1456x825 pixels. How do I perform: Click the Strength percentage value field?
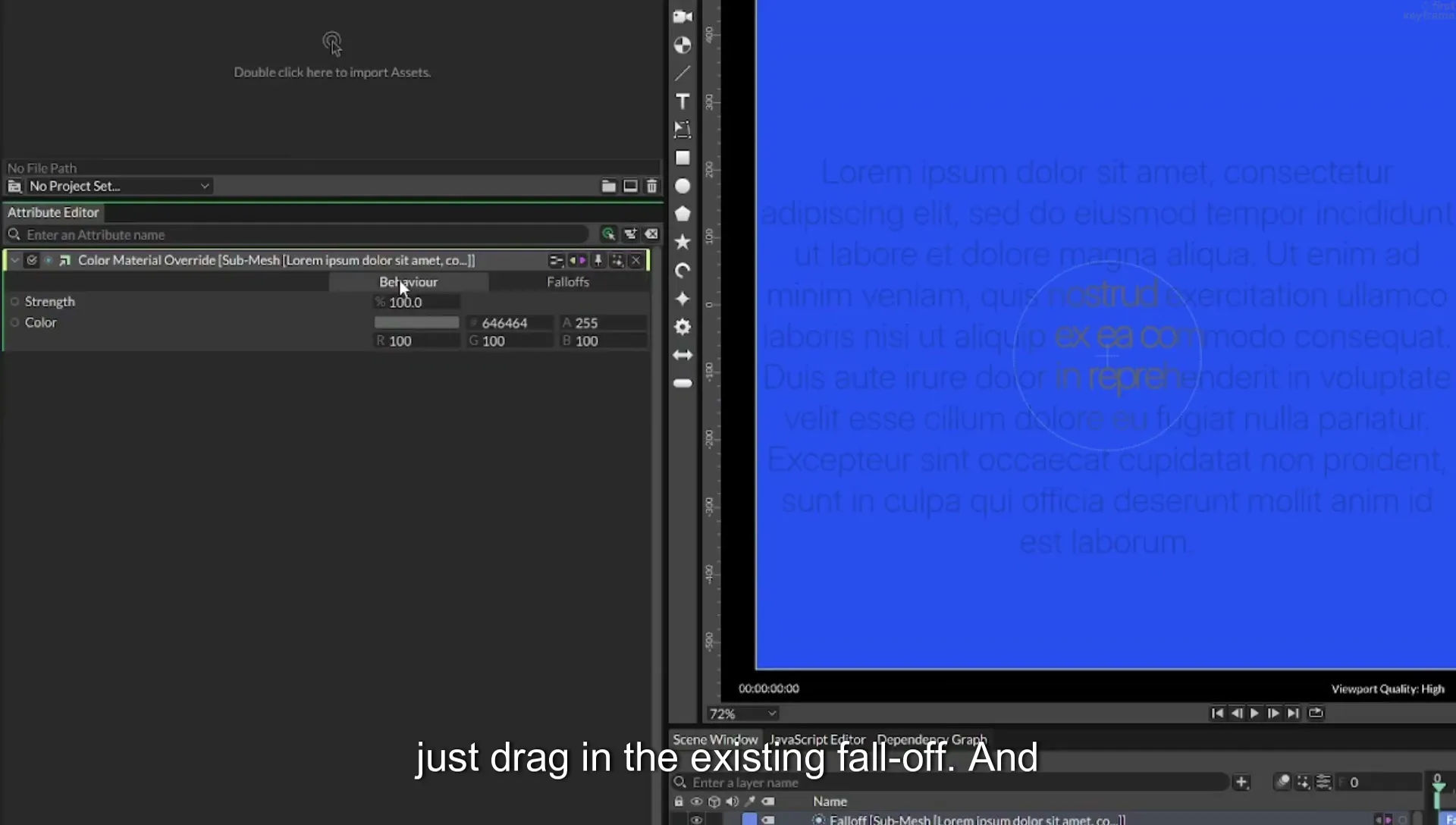[416, 302]
